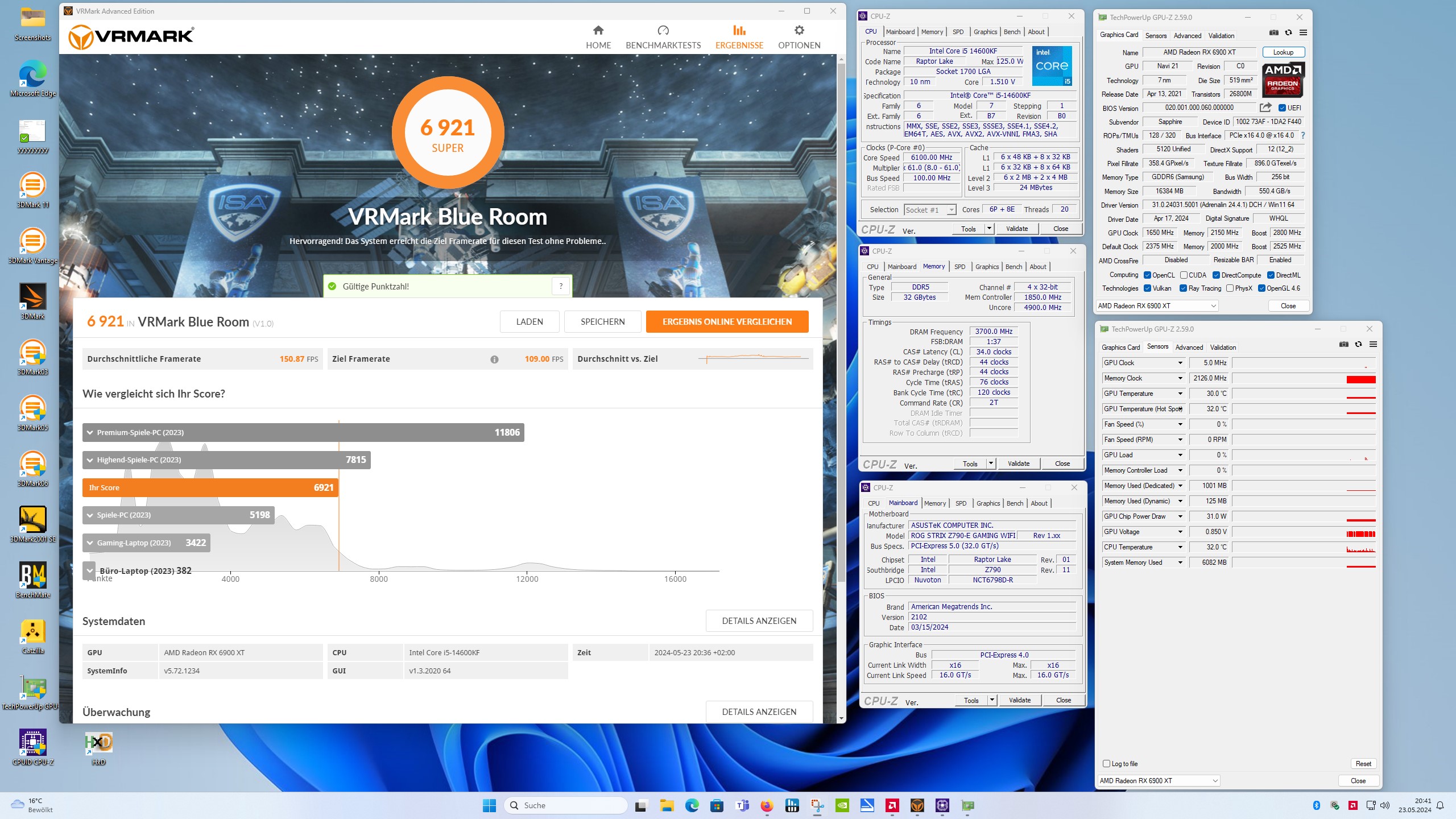Click the BIOS export share icon in GPU-Z
Screen dimensions: 1456x819
click(1265, 107)
